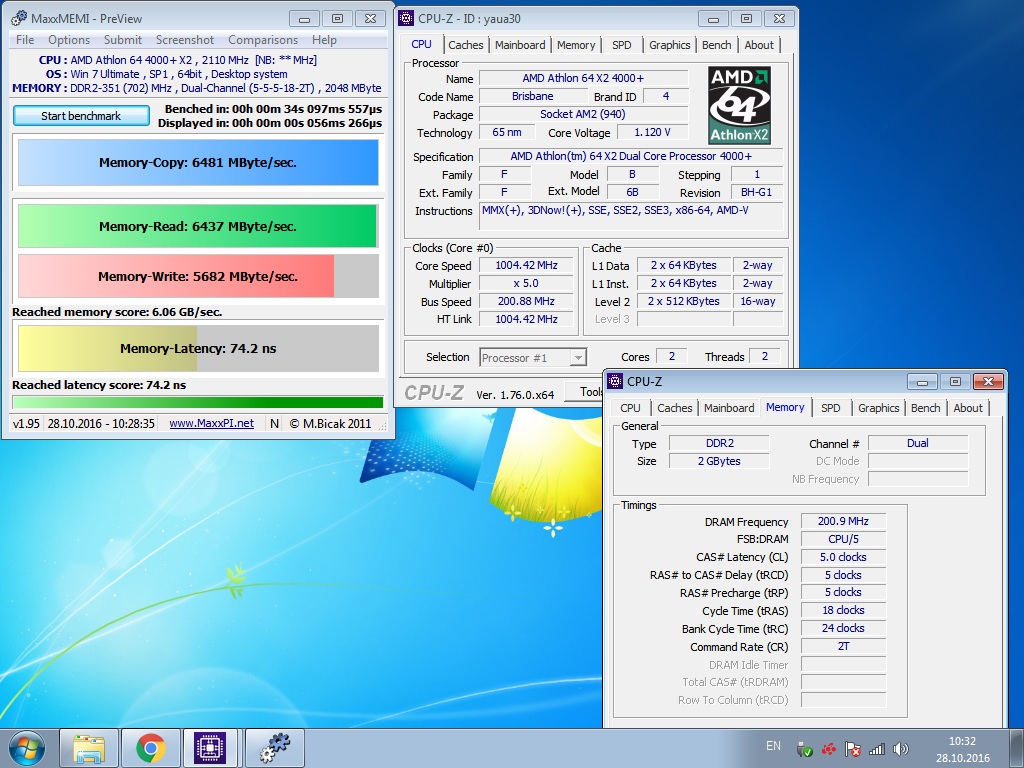Open the Comparisons menu in MaxxMEMI
This screenshot has width=1024, height=768.
pos(263,40)
